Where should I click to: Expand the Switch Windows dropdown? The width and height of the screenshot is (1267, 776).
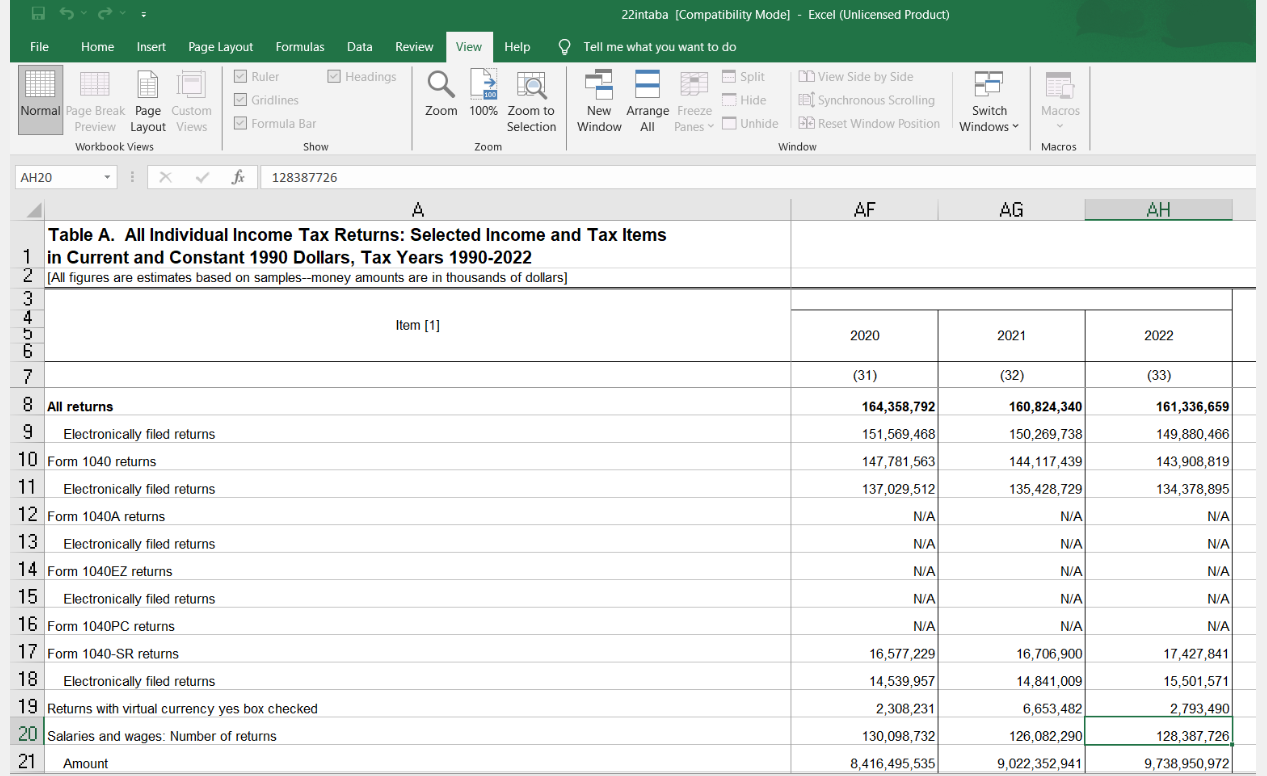point(989,100)
